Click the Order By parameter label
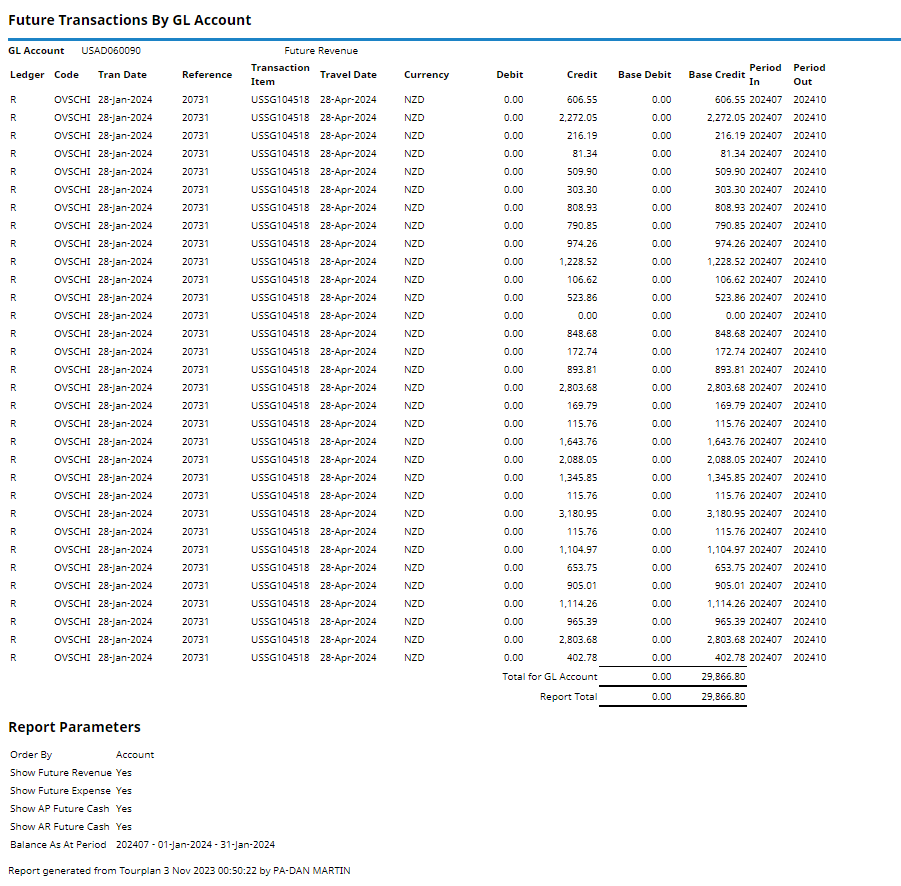Viewport: 901px width, 886px height. tap(31, 754)
